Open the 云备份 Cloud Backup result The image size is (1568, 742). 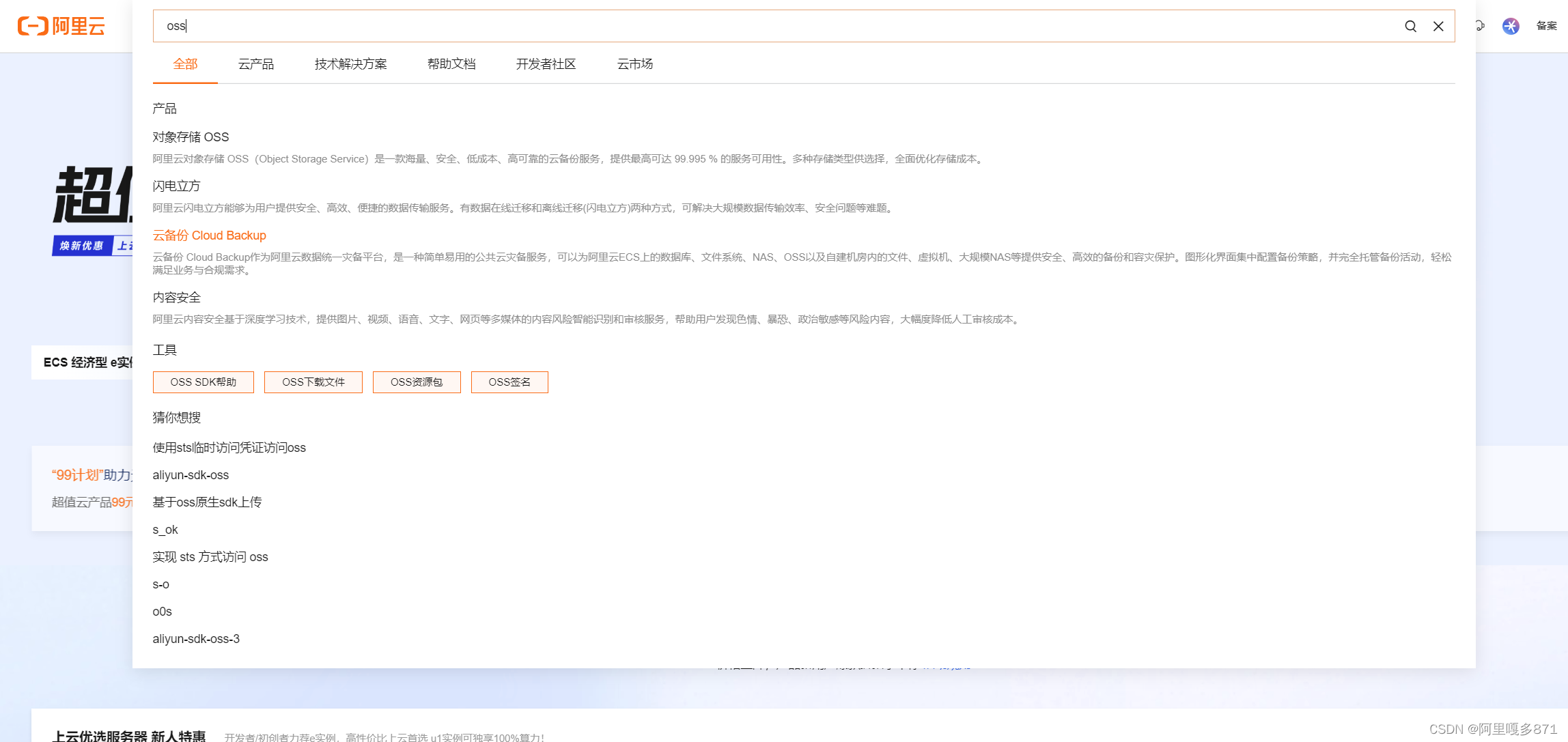click(x=209, y=236)
